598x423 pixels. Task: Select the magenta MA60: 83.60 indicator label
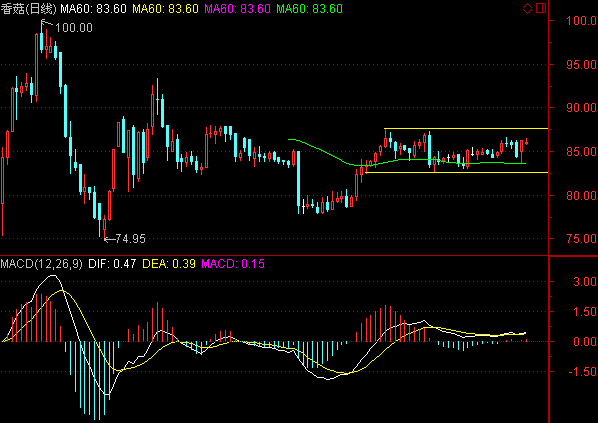tap(237, 9)
